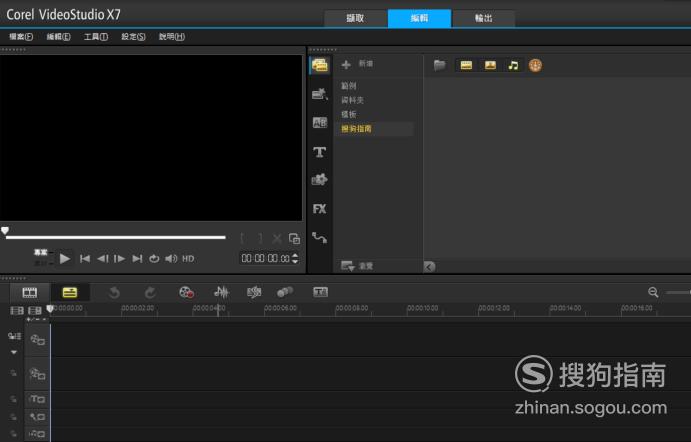691x442 pixels.
Task: Open the Instant Project templates icon
Action: click(320, 94)
